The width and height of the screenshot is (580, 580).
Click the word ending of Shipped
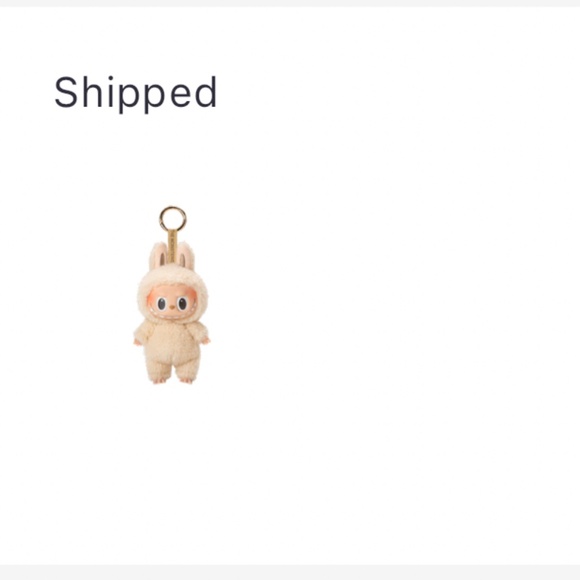pyautogui.click(x=194, y=92)
